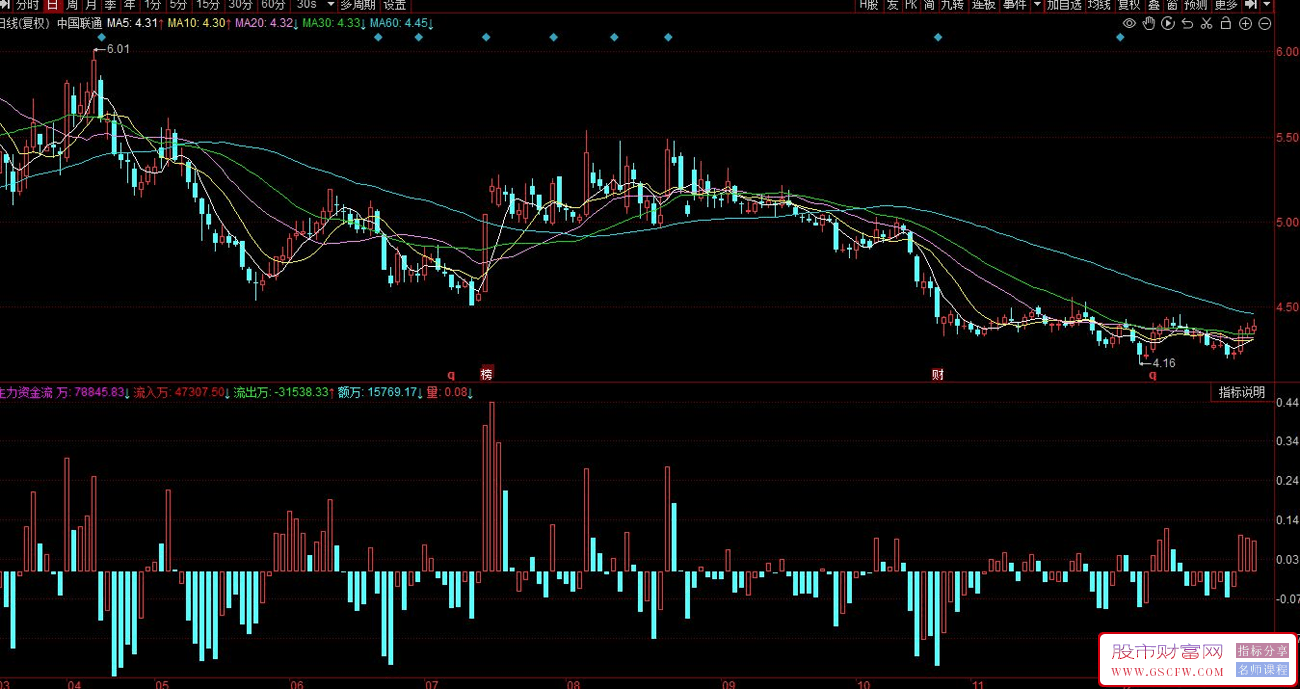Image resolution: width=1300 pixels, height=689 pixels.
Task: Click the 事件 events button
Action: pyautogui.click(x=1015, y=5)
